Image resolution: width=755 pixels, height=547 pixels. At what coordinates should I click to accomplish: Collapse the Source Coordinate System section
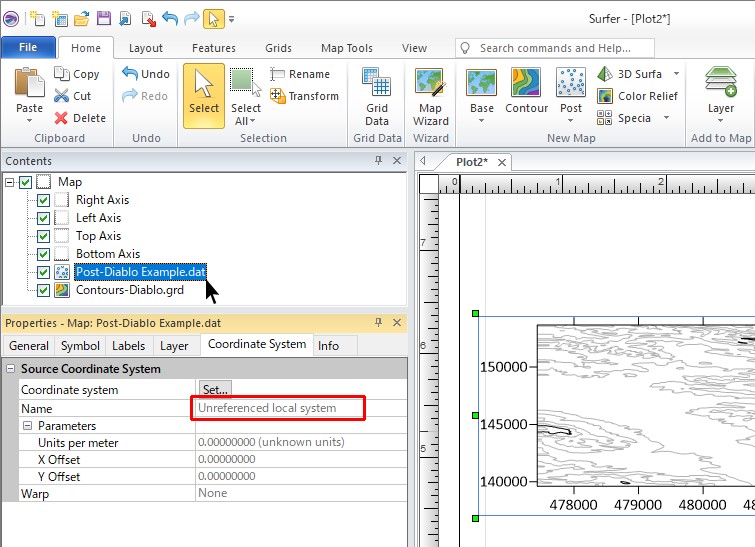click(10, 369)
